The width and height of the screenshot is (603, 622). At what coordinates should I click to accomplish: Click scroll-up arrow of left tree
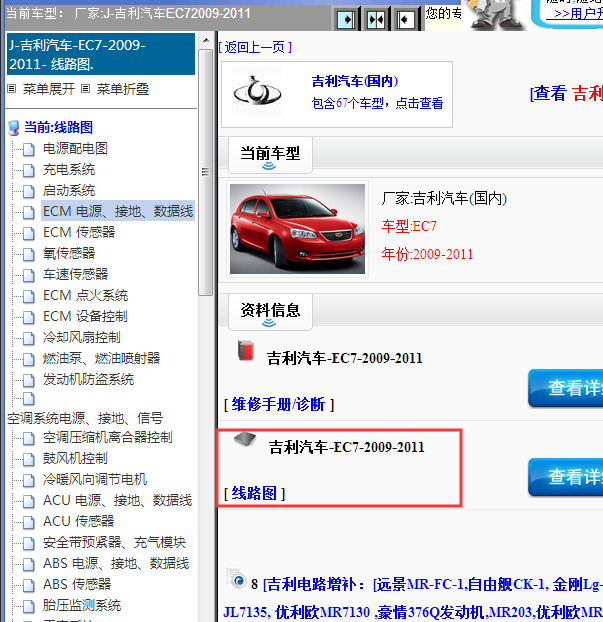(206, 40)
